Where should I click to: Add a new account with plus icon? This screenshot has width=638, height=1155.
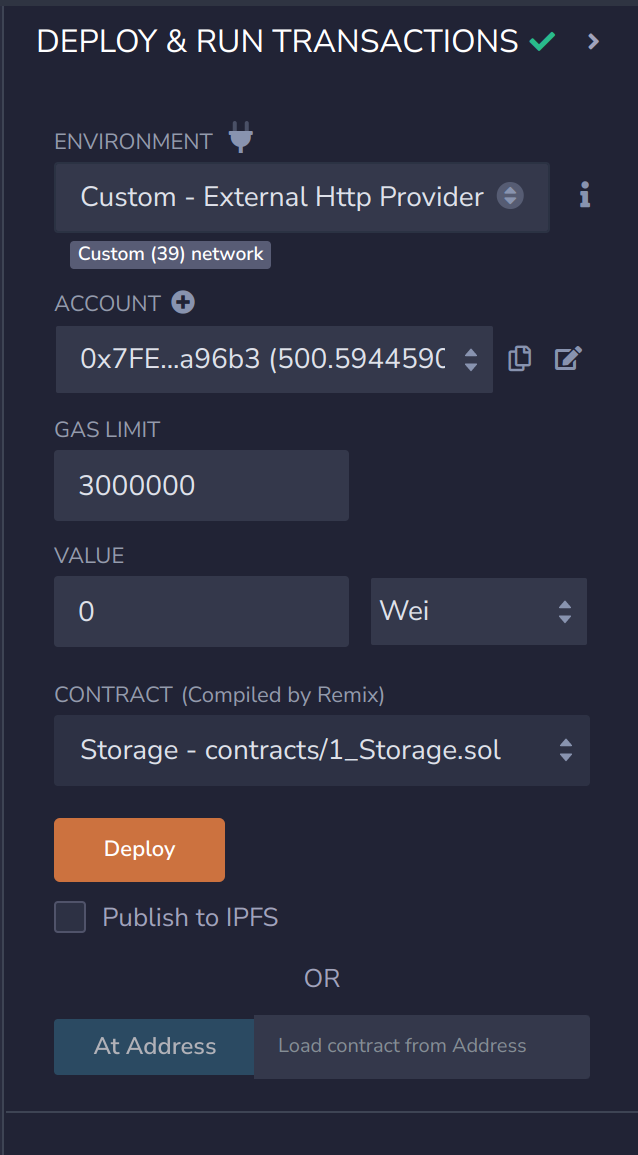(183, 302)
